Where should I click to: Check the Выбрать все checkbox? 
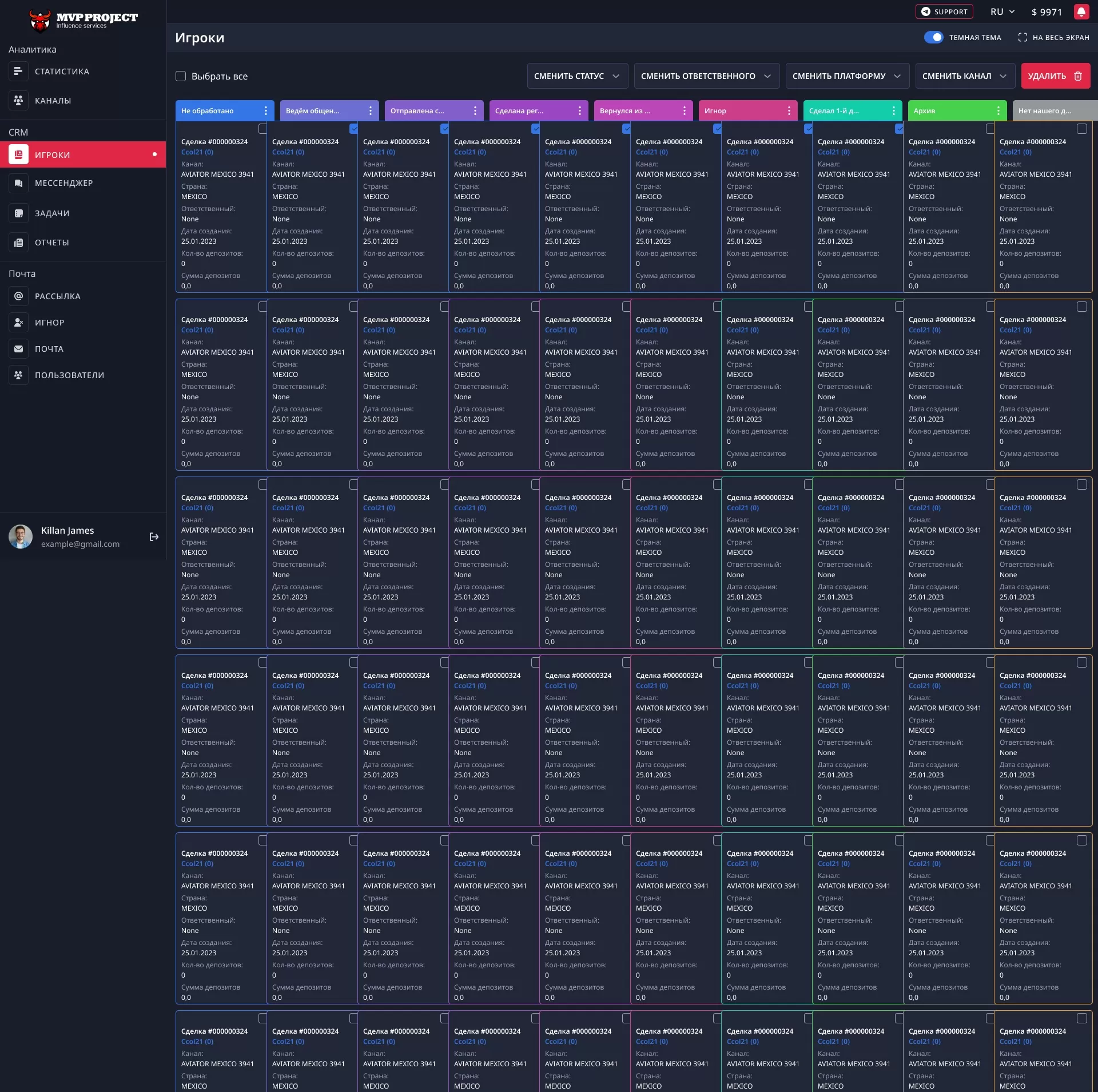(181, 76)
